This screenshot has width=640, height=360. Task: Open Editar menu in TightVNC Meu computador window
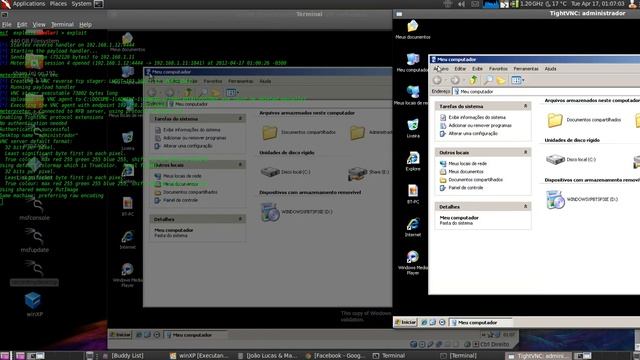[x=460, y=69]
